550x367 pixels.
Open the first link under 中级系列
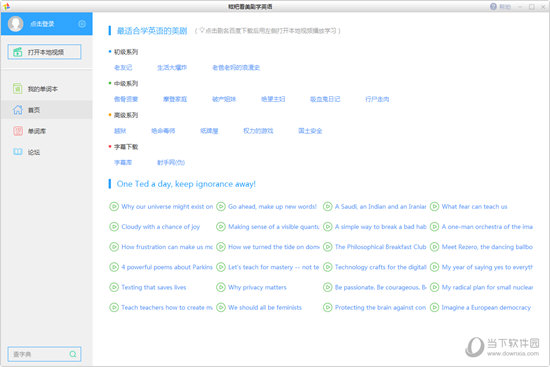126,99
